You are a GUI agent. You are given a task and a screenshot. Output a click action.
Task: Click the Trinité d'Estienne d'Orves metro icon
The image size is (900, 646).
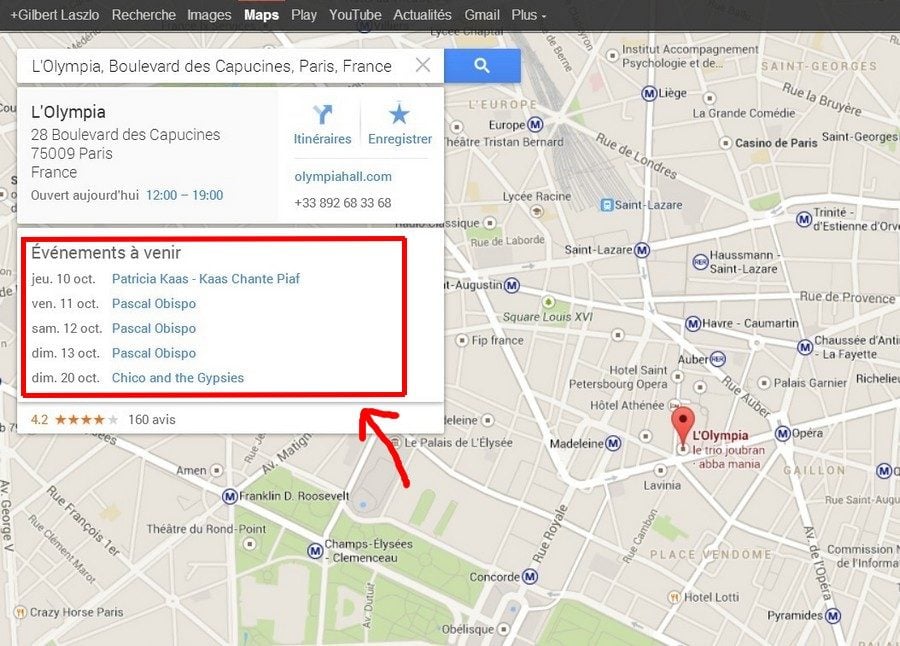point(804,219)
